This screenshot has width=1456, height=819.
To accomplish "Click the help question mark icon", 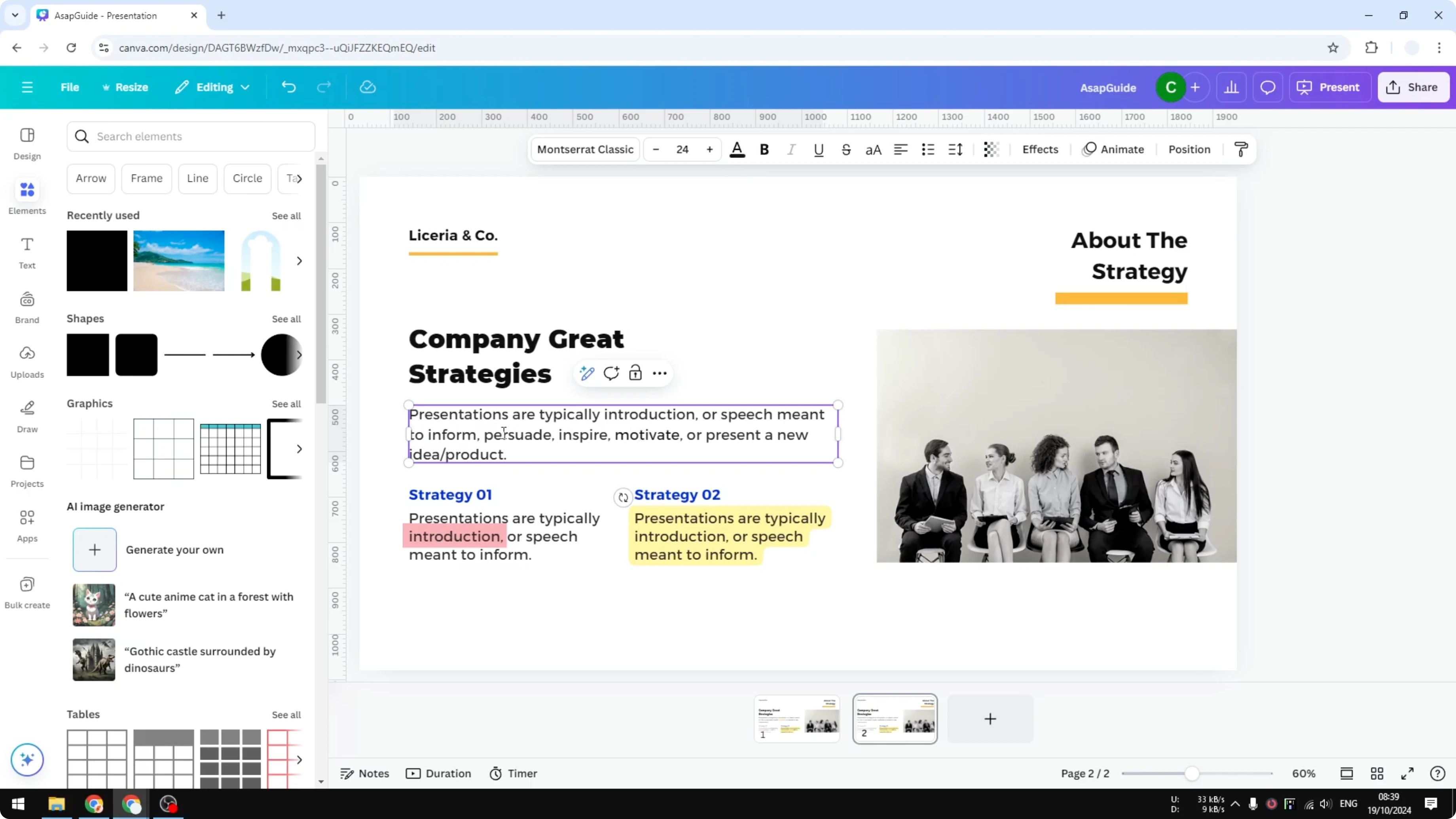I will pos(1437,773).
